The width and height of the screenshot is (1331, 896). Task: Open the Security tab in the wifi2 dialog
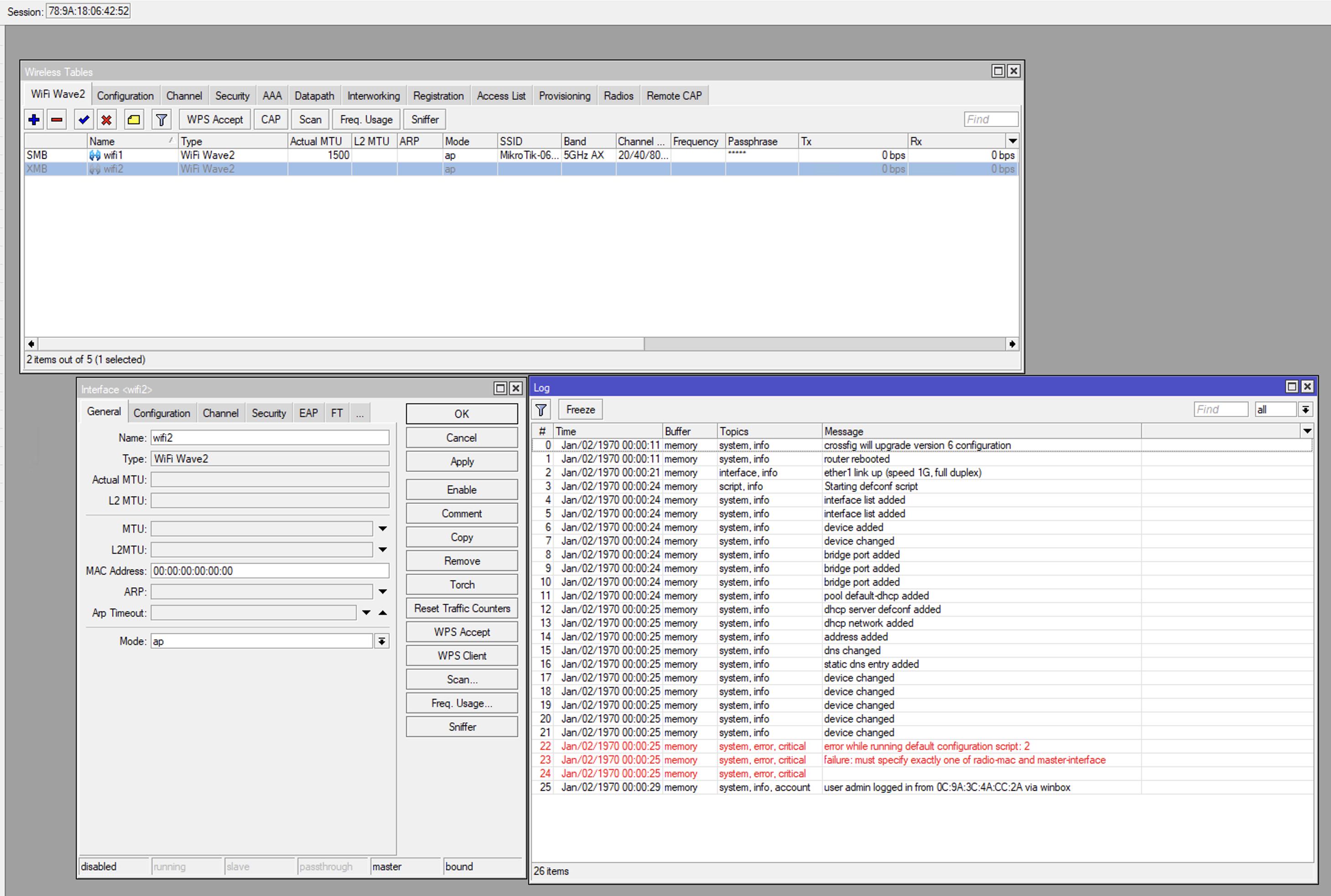269,413
